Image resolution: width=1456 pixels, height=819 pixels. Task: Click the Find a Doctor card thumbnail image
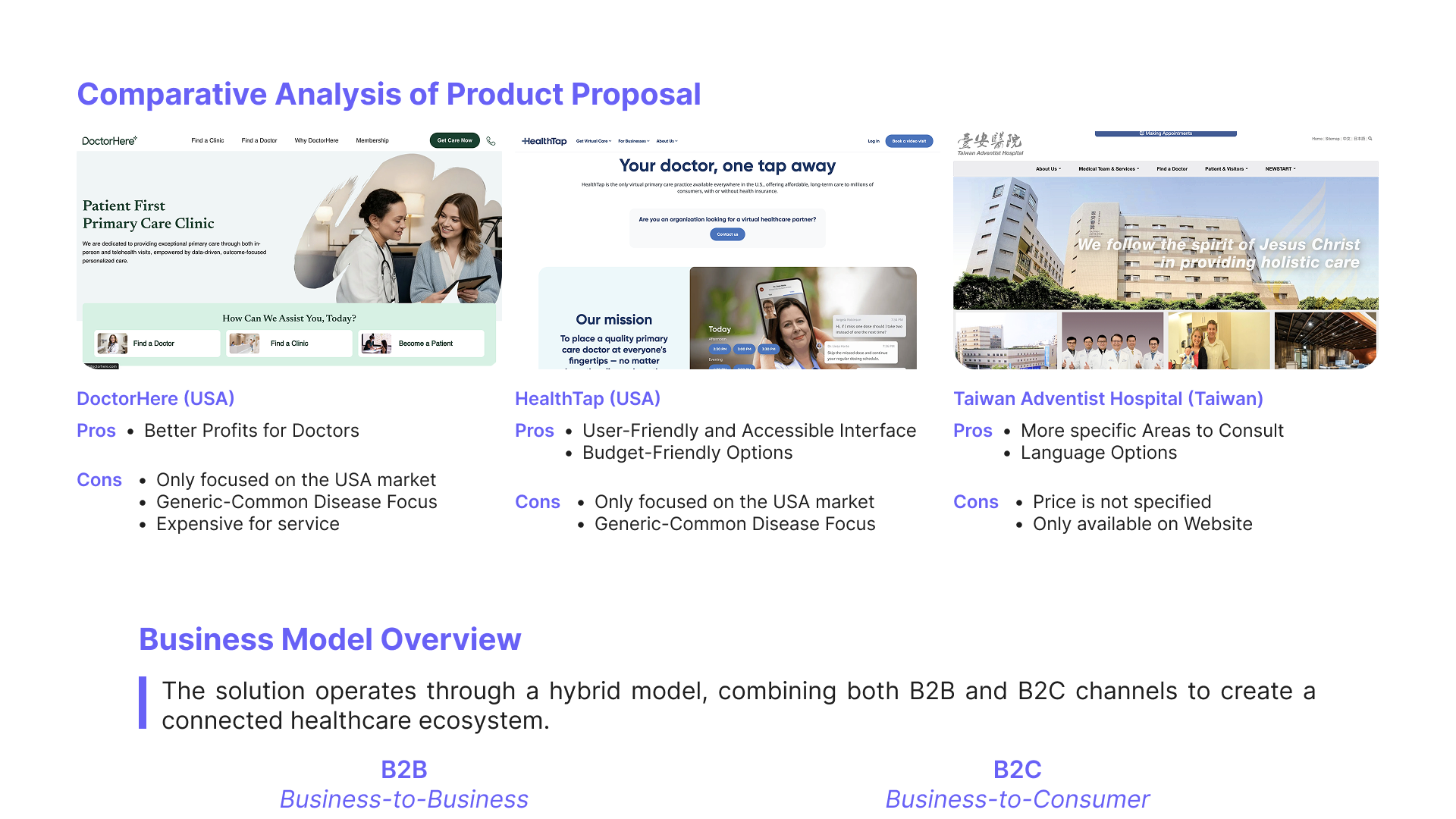coord(112,344)
